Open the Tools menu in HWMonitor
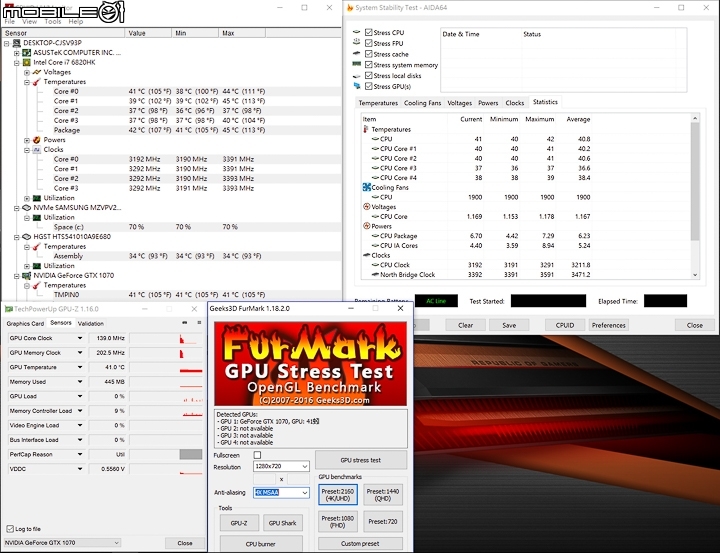The width and height of the screenshot is (720, 553). (52, 22)
